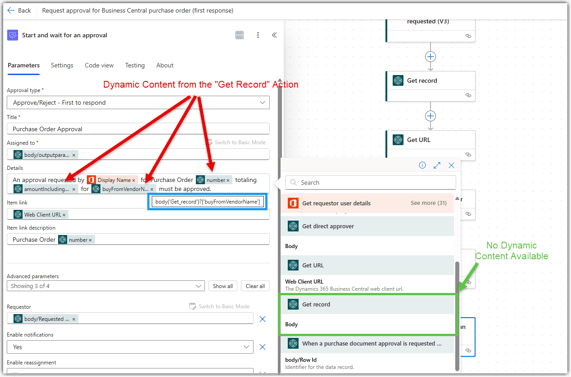This screenshot has height=377, width=571.
Task: Open the action's three-dot more menu
Action: pos(258,35)
